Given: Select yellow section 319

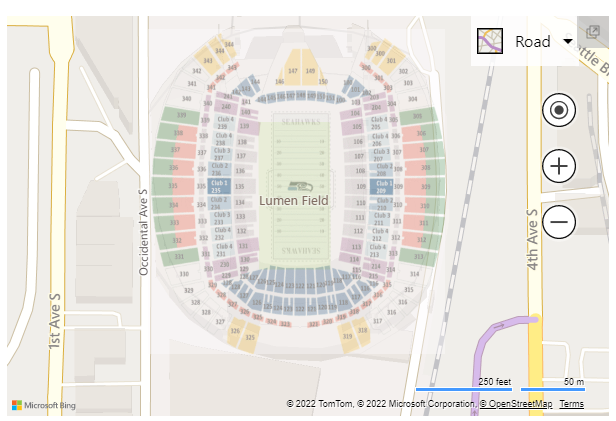Looking at the screenshot, I should (348, 337).
